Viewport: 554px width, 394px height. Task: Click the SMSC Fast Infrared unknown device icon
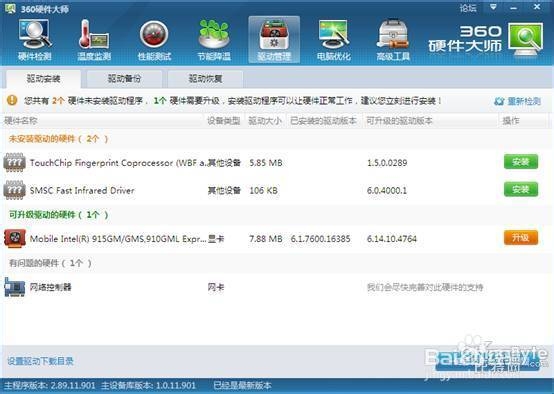tap(14, 190)
